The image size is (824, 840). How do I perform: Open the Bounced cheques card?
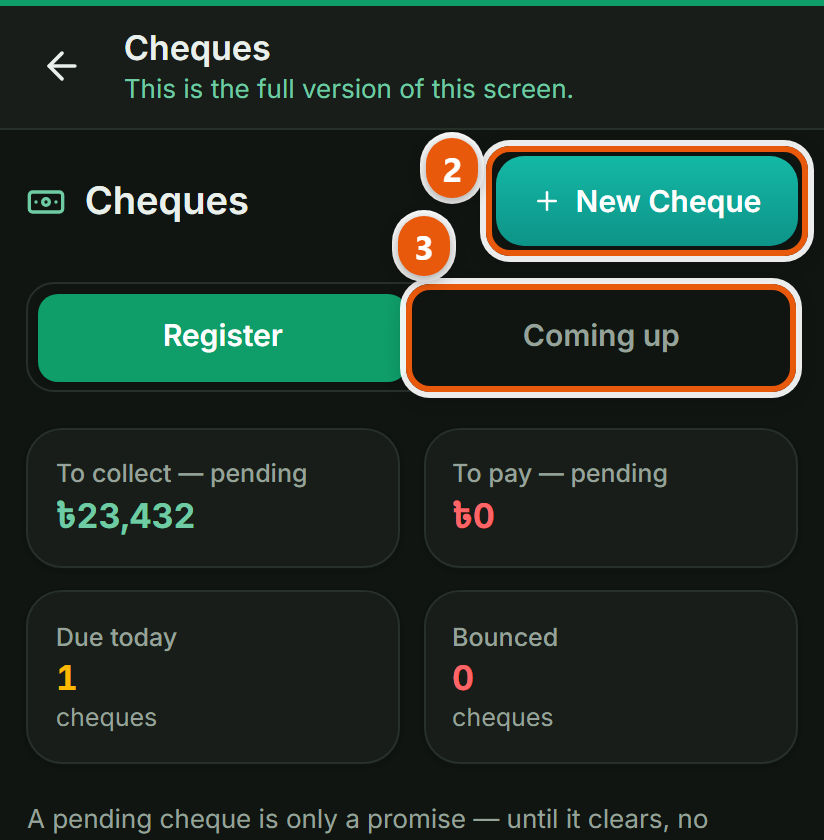pyautogui.click(x=611, y=677)
